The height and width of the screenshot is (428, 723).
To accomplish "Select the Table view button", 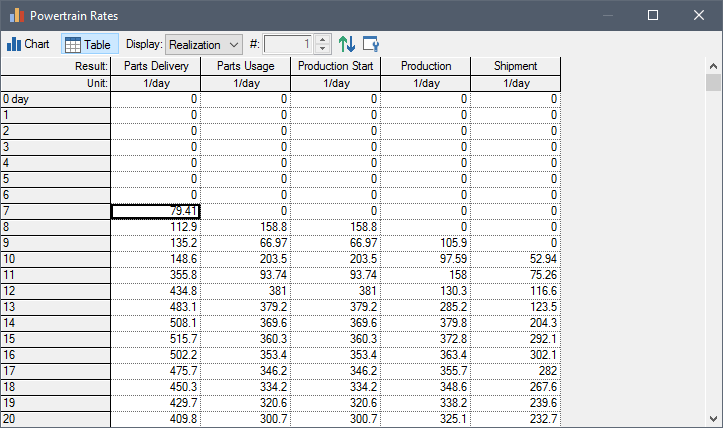I will tap(89, 44).
